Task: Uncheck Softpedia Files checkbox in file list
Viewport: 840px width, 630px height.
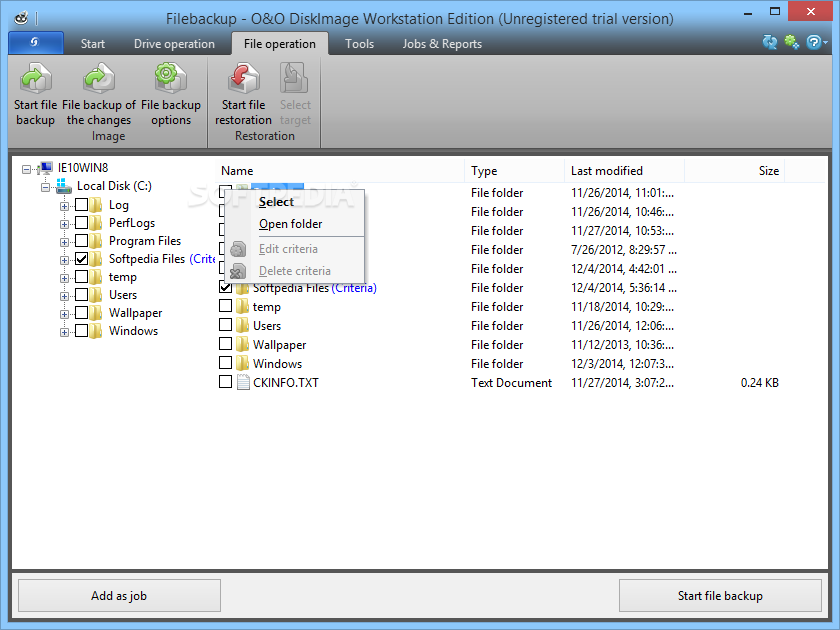Action: point(226,288)
